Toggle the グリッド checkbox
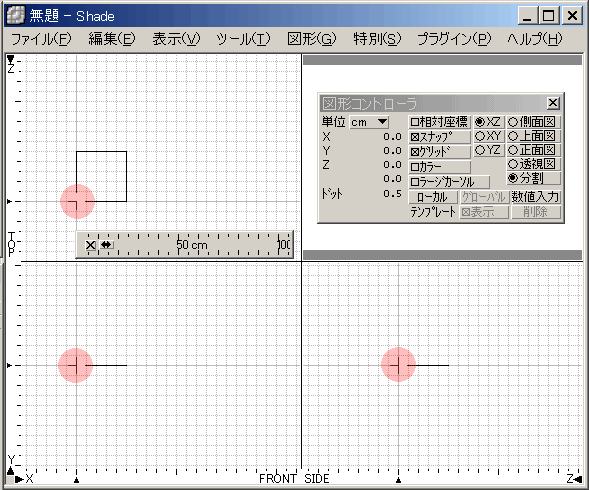This screenshot has height=490, width=589. tap(439, 152)
